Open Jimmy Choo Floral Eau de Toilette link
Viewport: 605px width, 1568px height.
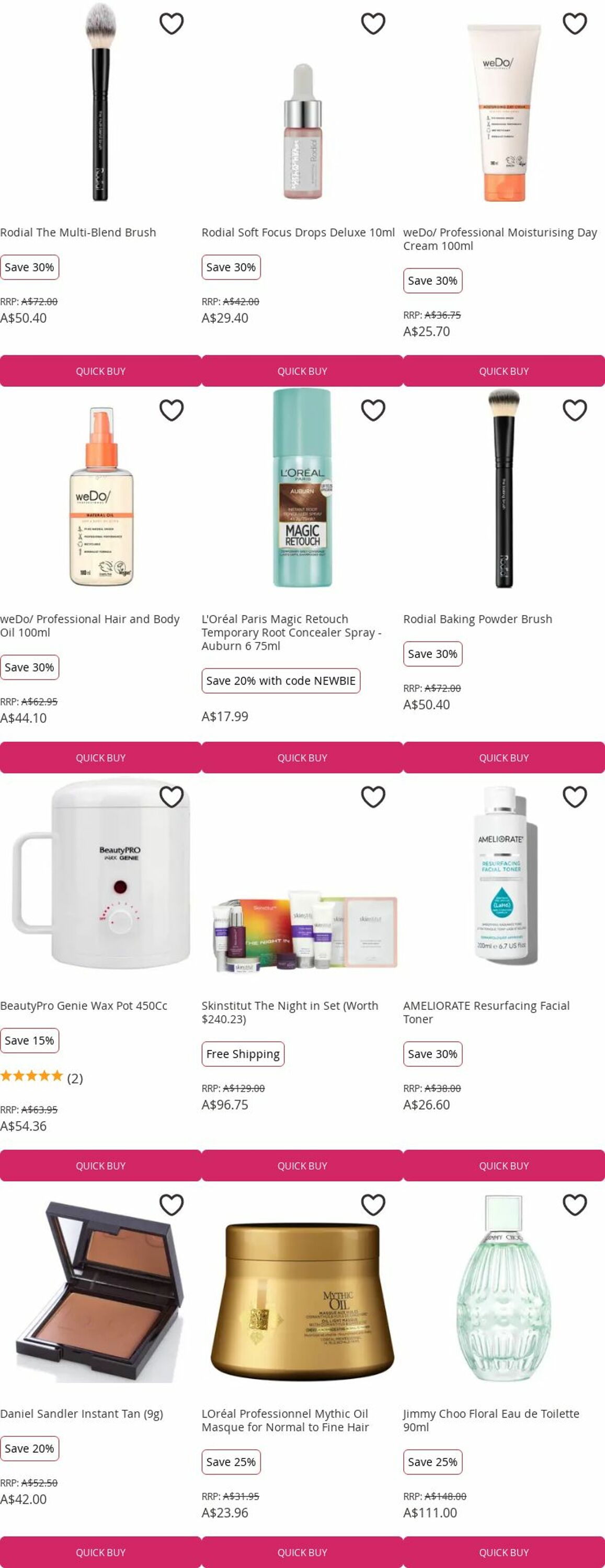(491, 1420)
